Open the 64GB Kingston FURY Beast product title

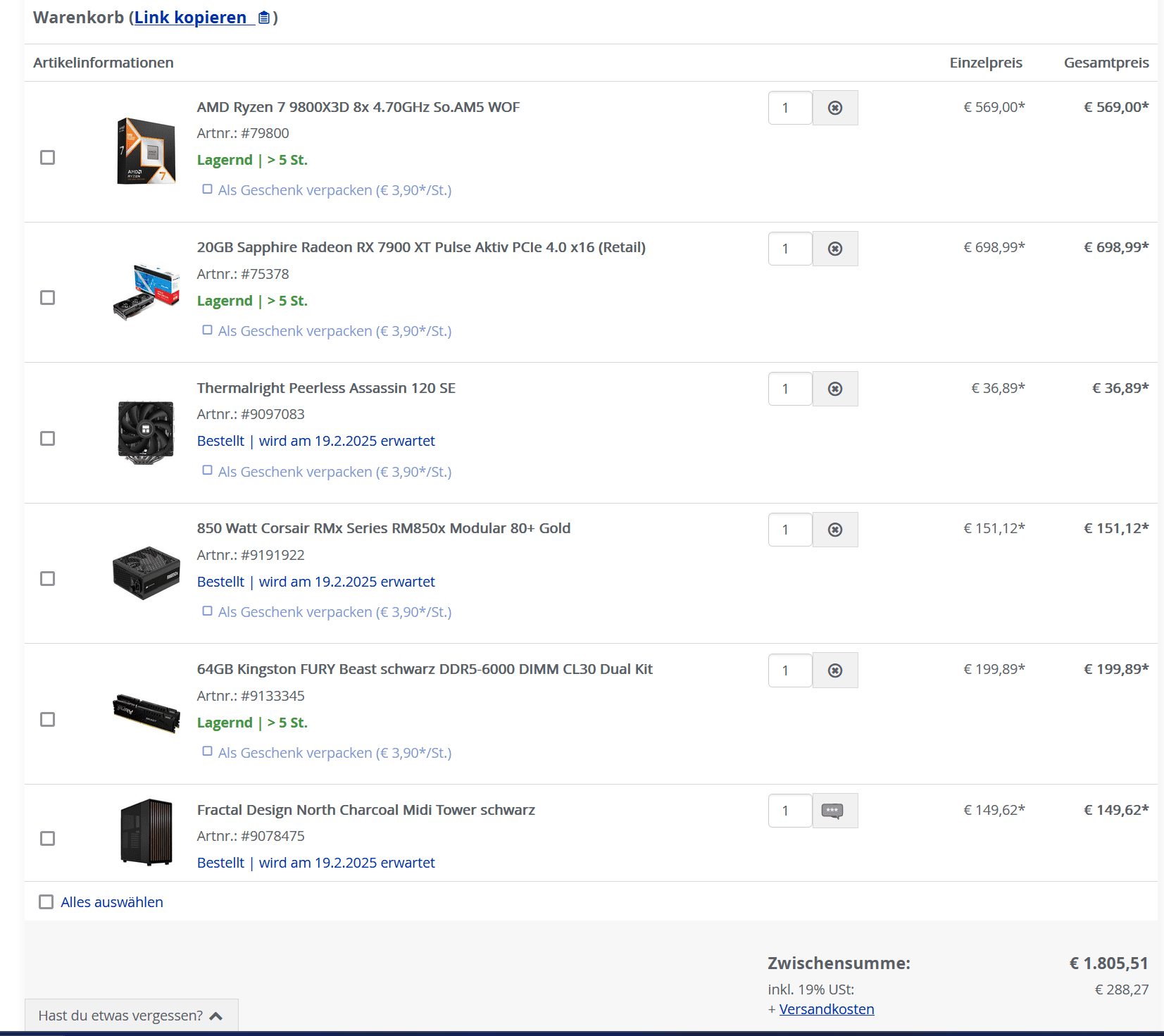pos(425,669)
